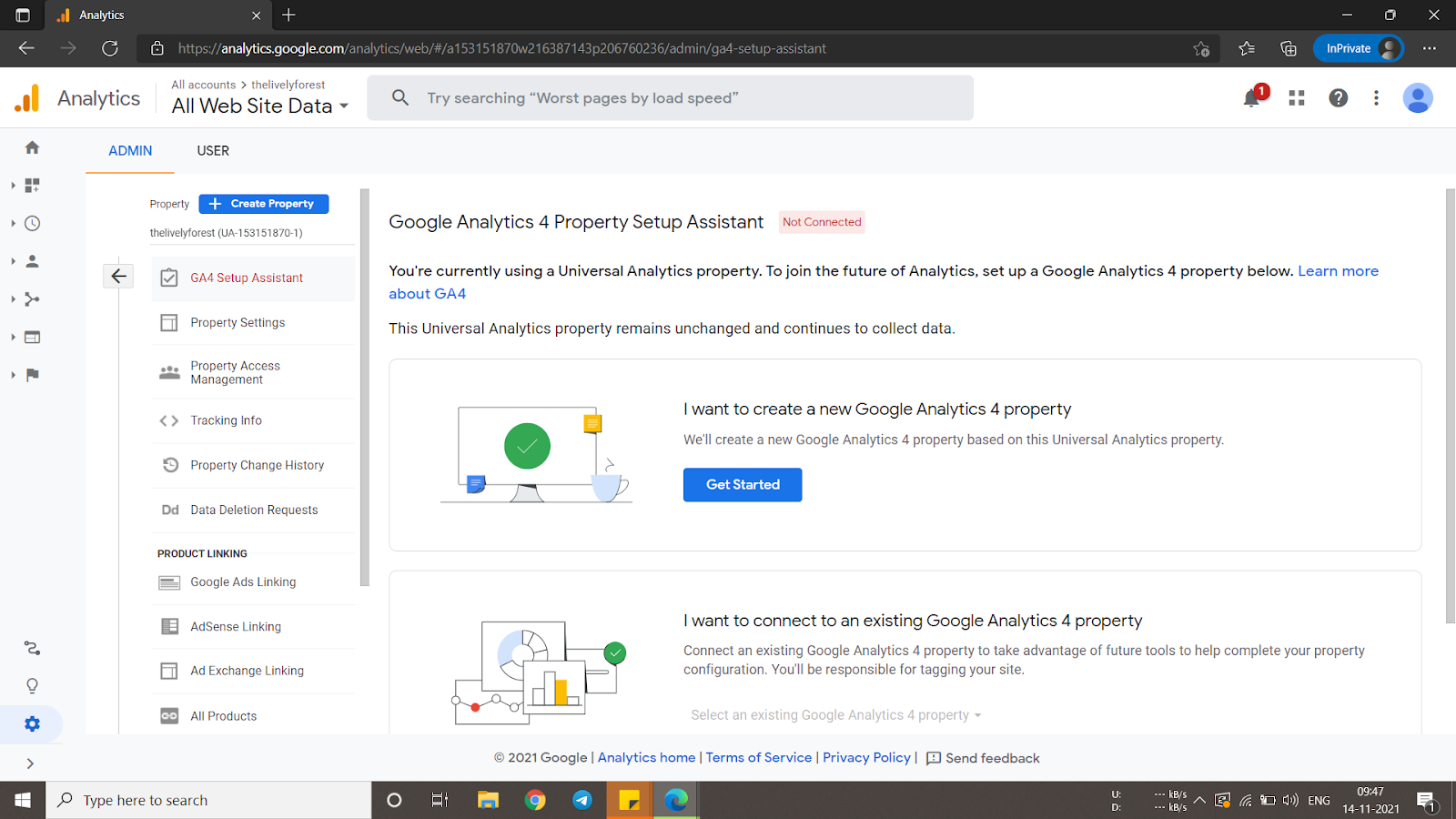1456x819 pixels.
Task: Open the Edge settings and more menu
Action: 1430,48
